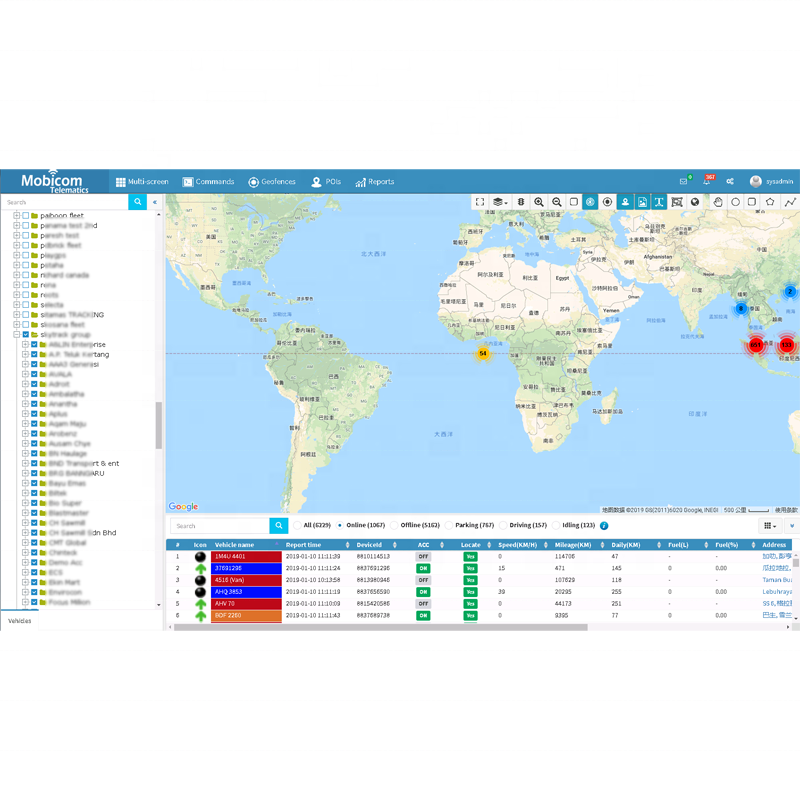
Task: Open the traffic light layer icon
Action: (x=521, y=202)
